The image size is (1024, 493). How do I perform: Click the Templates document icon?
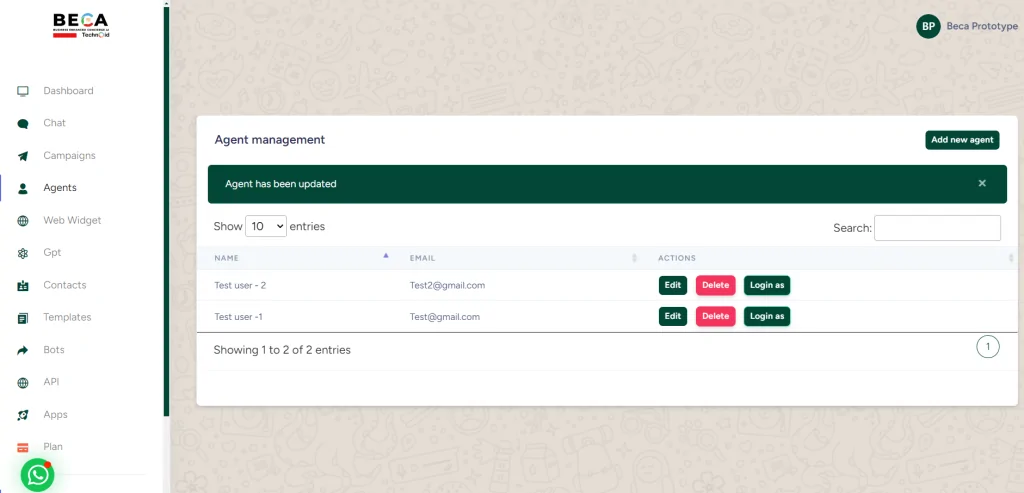[x=23, y=318]
